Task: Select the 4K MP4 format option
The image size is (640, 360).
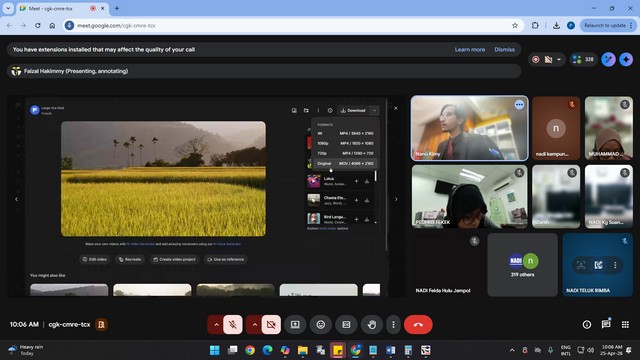Action: tap(345, 133)
